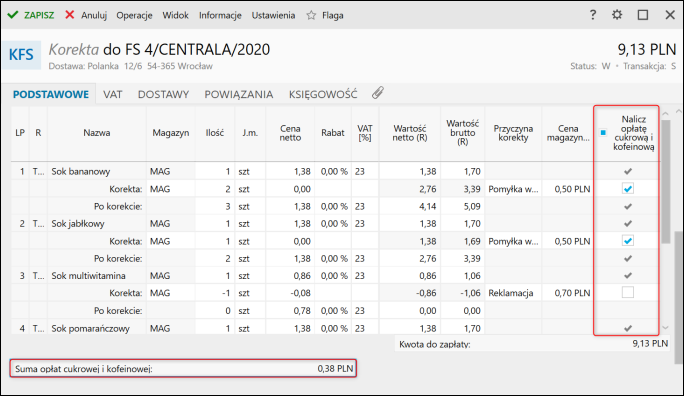Uncheck sugar fee for Sok bananowy correction

pos(628,189)
